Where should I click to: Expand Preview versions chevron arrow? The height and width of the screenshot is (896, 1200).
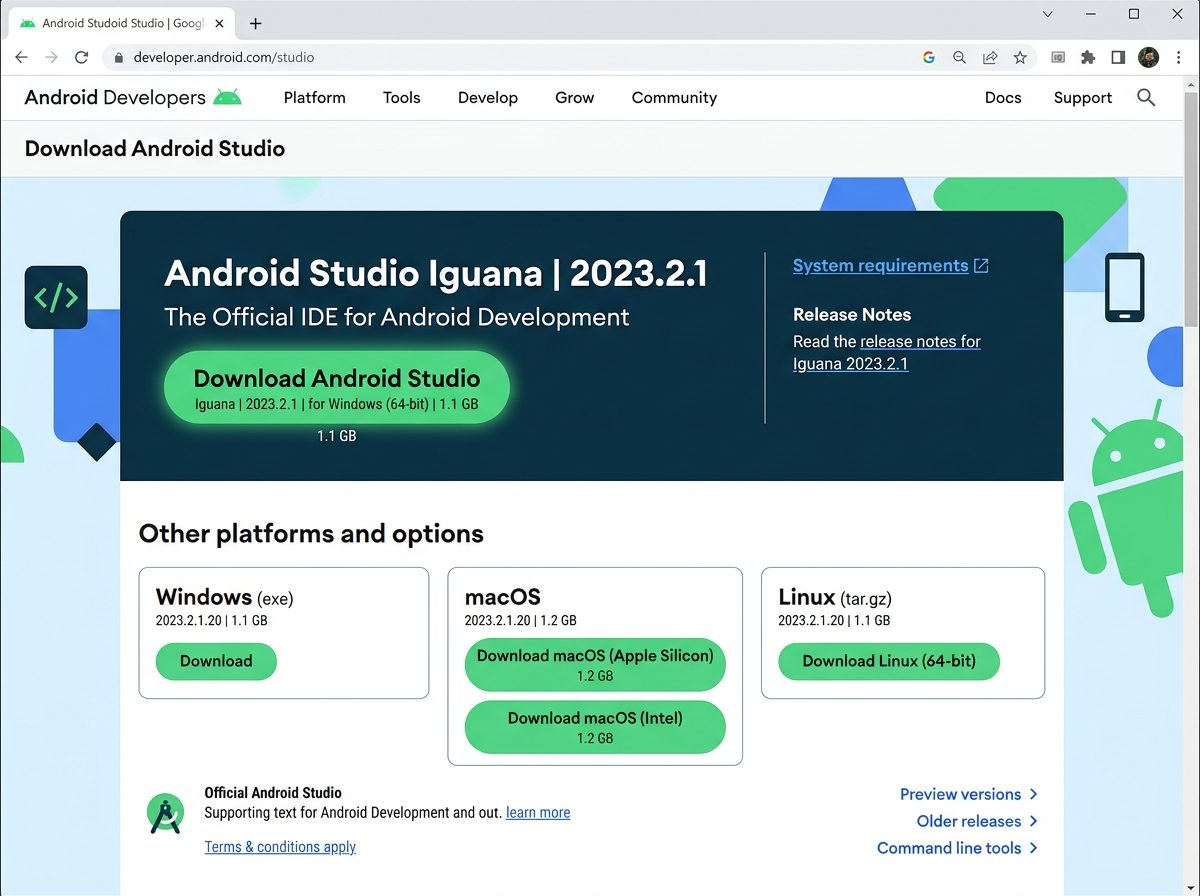pyautogui.click(x=1034, y=794)
